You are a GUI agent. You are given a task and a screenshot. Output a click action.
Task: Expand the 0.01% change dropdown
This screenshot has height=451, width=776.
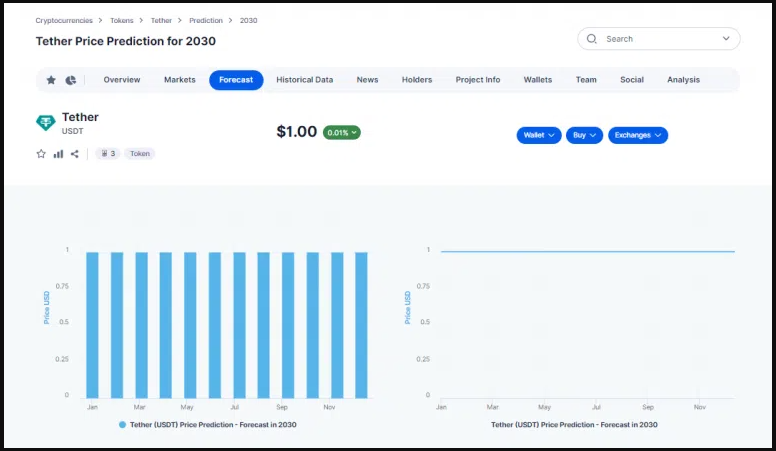coord(342,133)
